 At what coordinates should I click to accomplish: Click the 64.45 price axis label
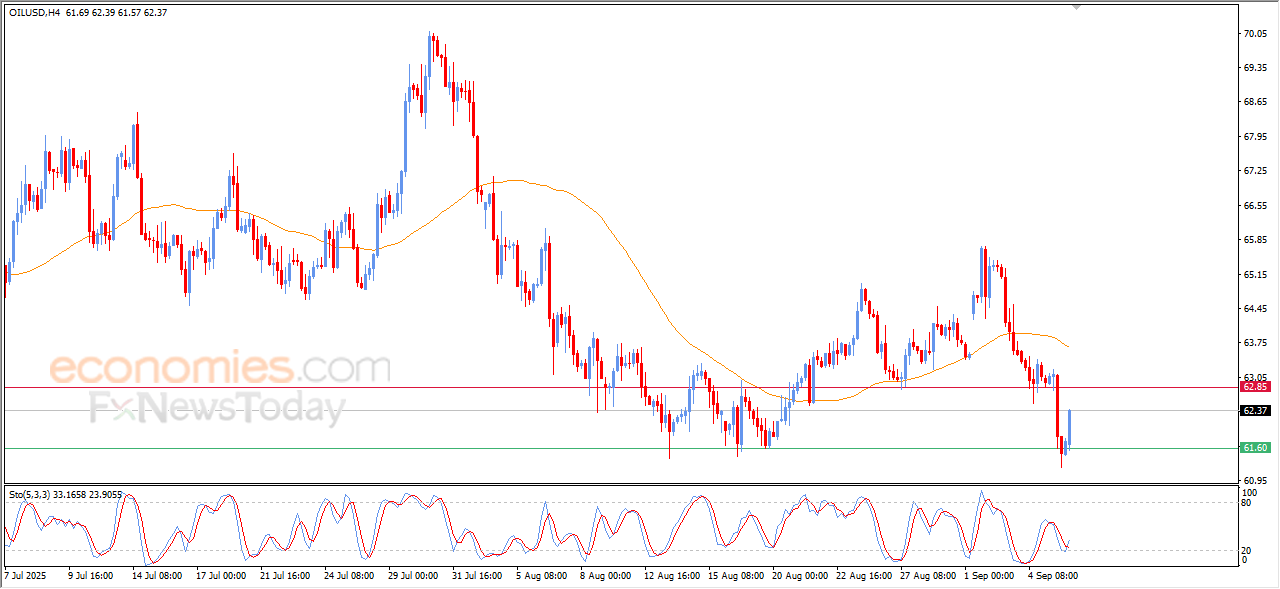click(1256, 309)
